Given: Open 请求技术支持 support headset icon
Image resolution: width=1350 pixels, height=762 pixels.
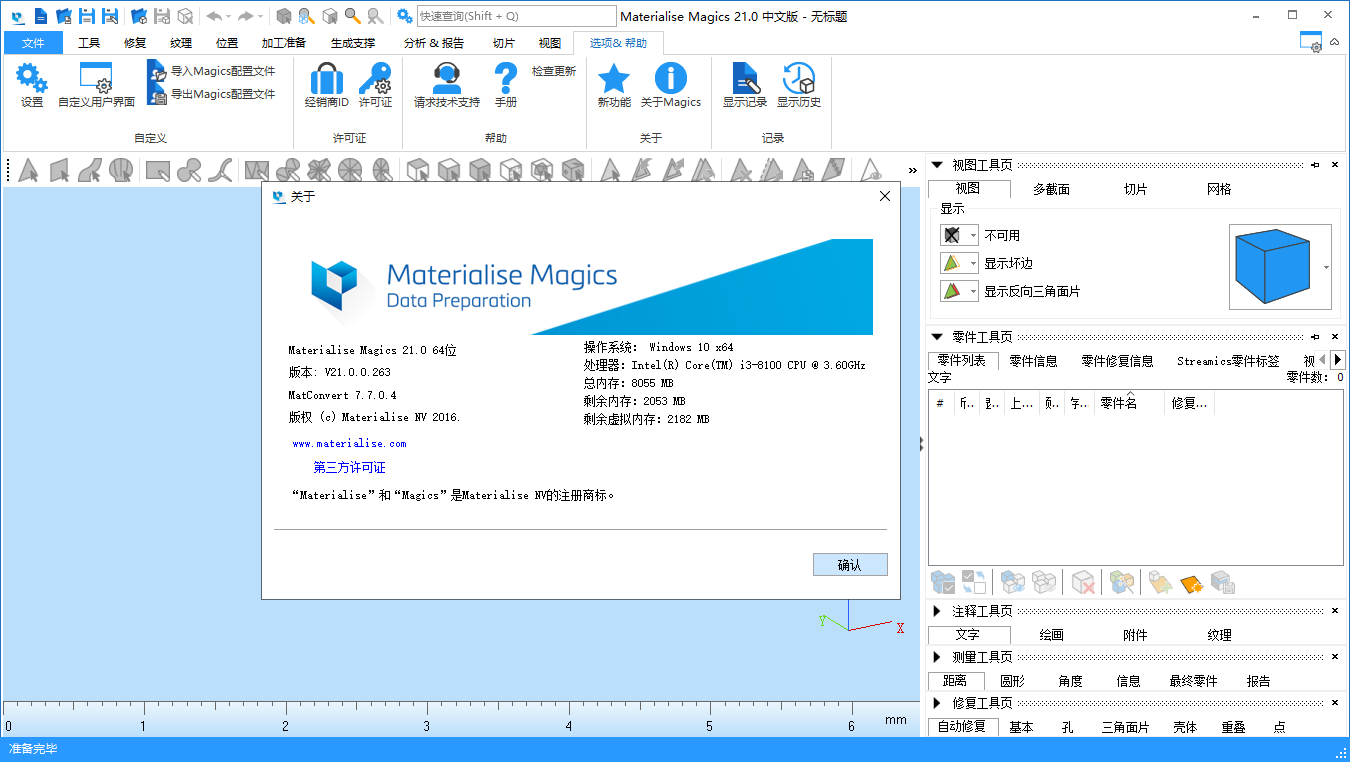Looking at the screenshot, I should 446,78.
